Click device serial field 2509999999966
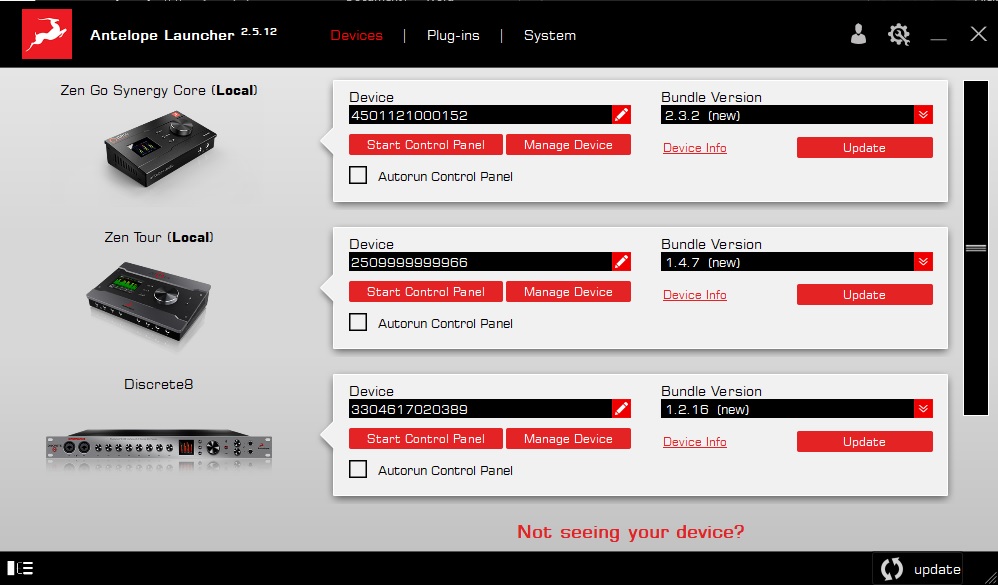Image resolution: width=998 pixels, height=585 pixels. pos(481,262)
